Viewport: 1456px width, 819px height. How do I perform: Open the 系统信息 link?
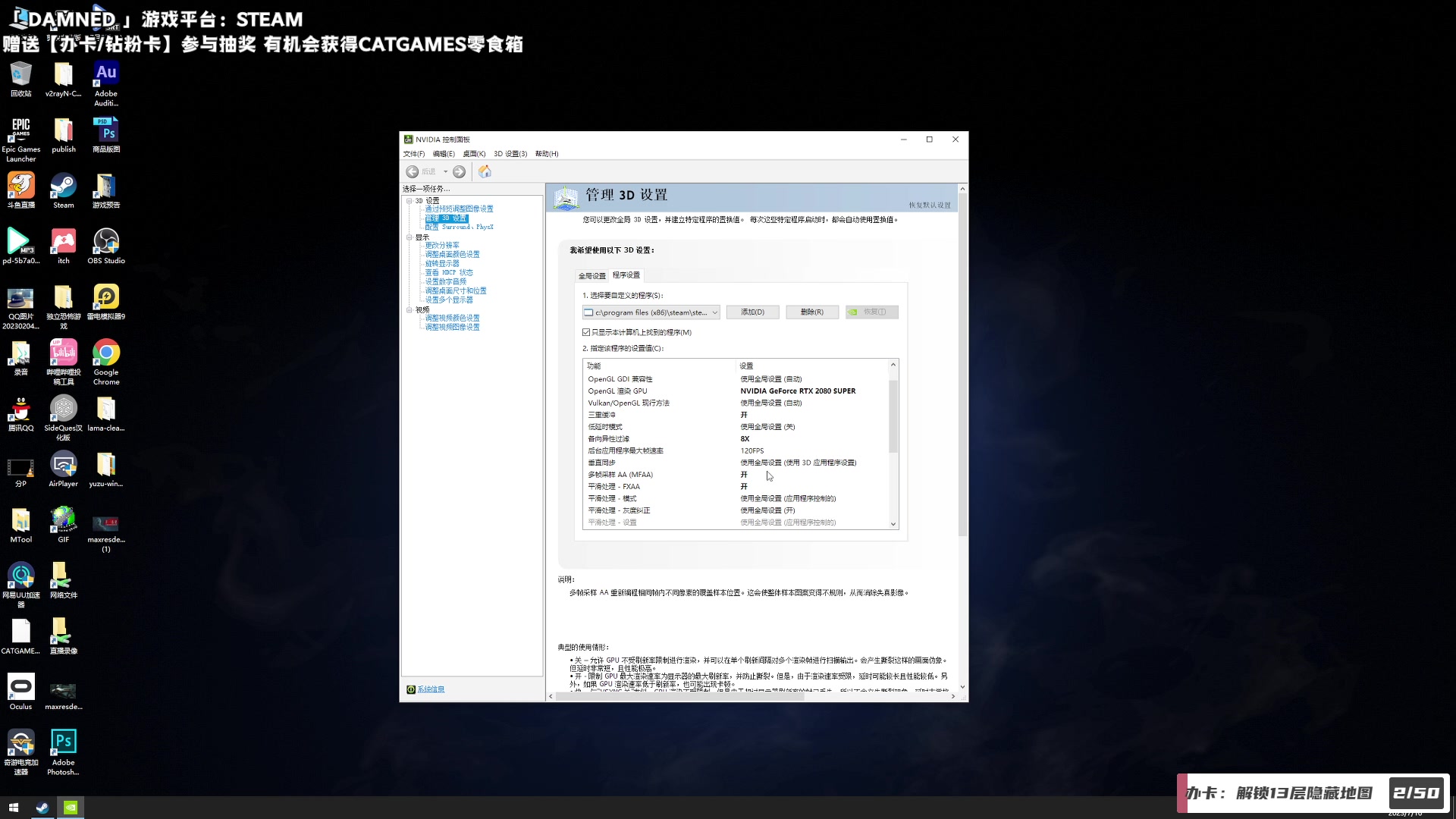431,689
